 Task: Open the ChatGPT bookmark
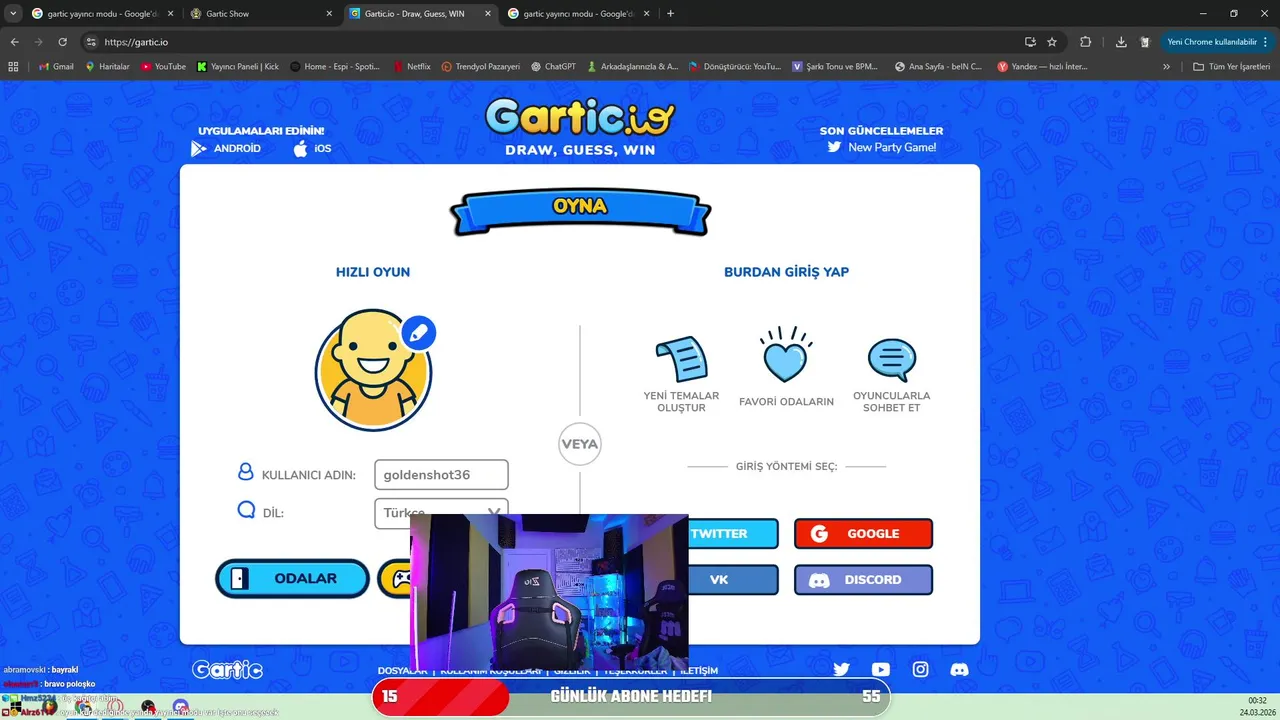(x=553, y=67)
